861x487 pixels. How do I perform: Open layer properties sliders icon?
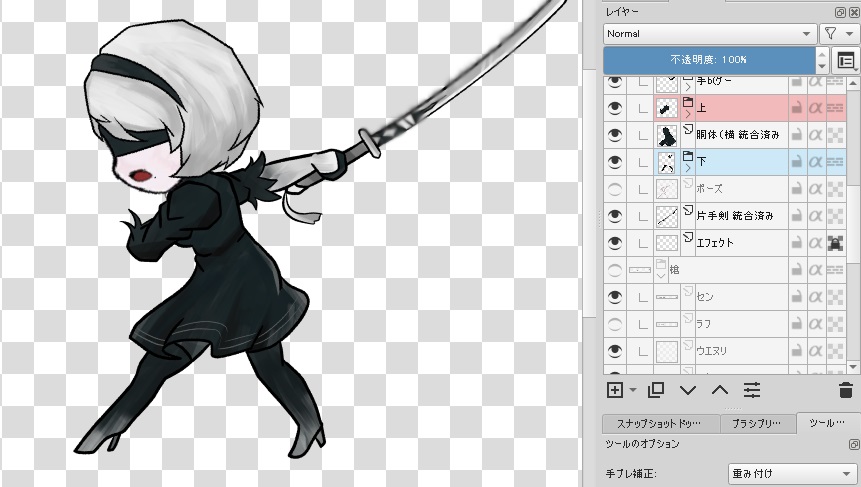point(752,390)
